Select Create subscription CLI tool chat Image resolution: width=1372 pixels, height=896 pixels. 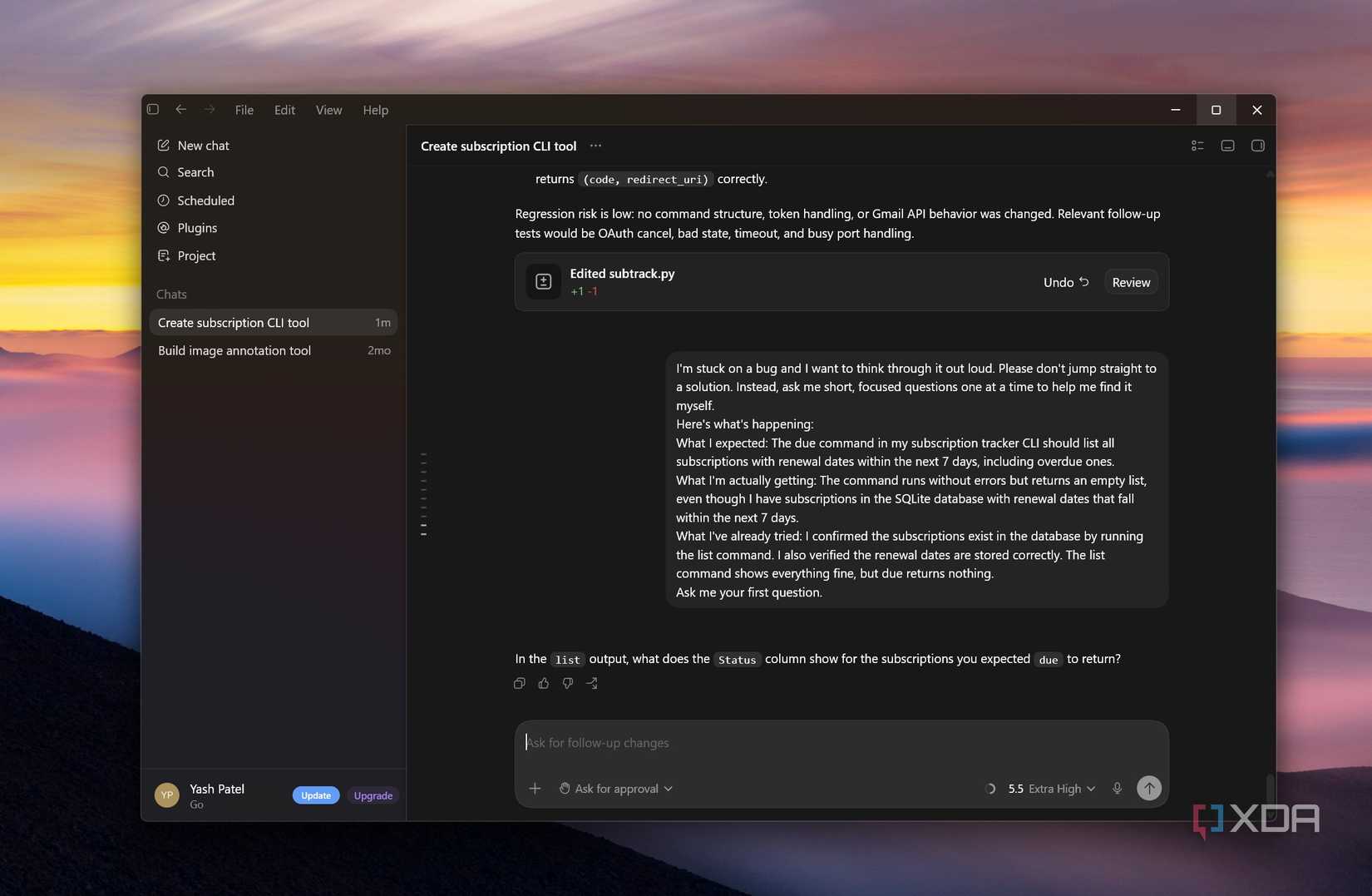coord(273,323)
